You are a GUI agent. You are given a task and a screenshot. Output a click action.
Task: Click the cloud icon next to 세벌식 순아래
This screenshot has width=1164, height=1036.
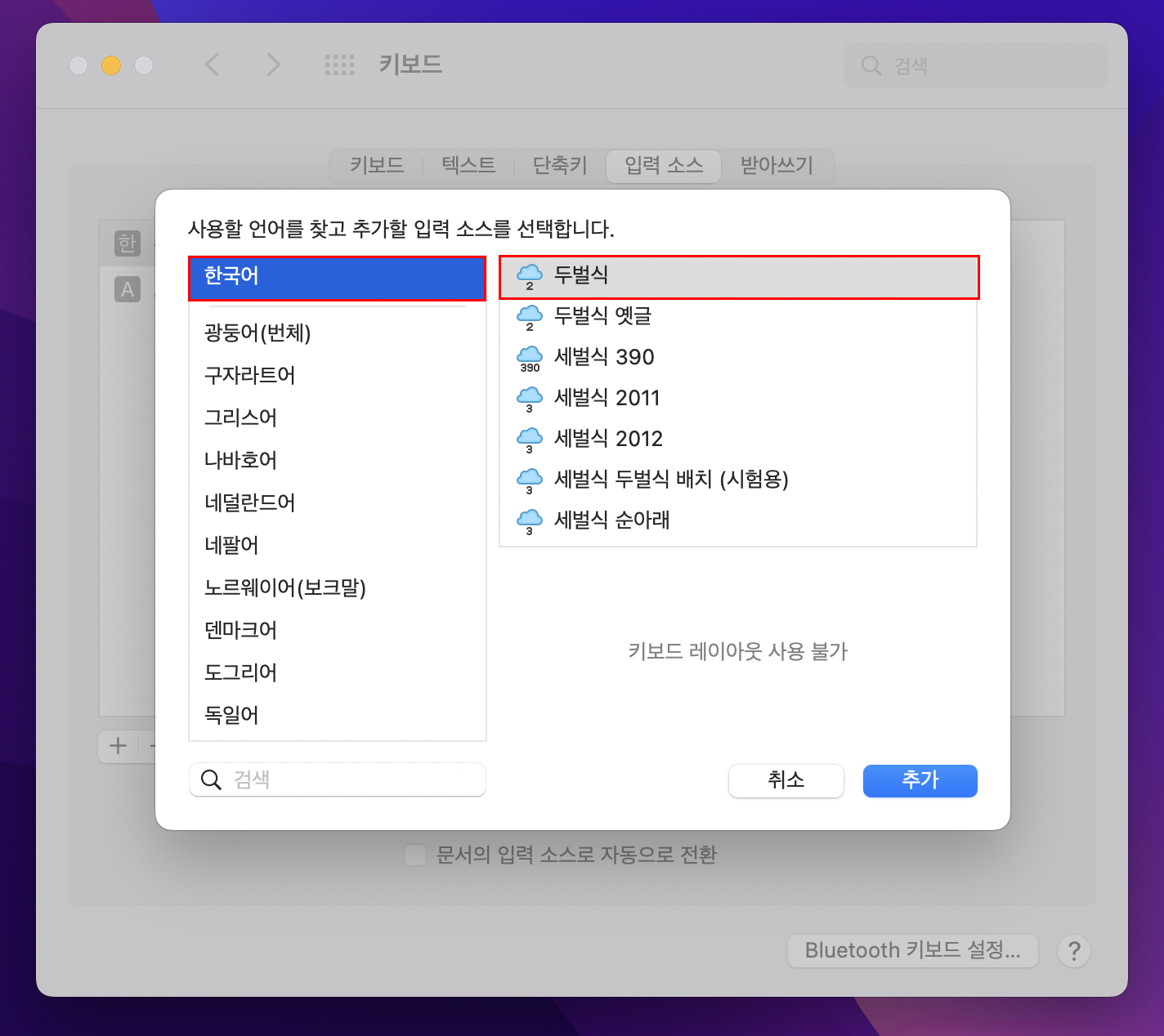click(x=530, y=520)
